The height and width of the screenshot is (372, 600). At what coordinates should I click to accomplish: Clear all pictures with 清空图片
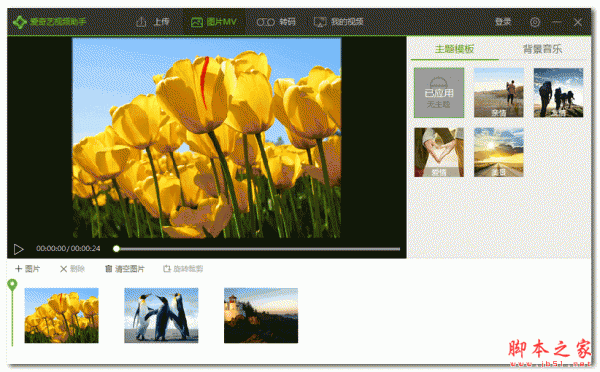coord(125,269)
